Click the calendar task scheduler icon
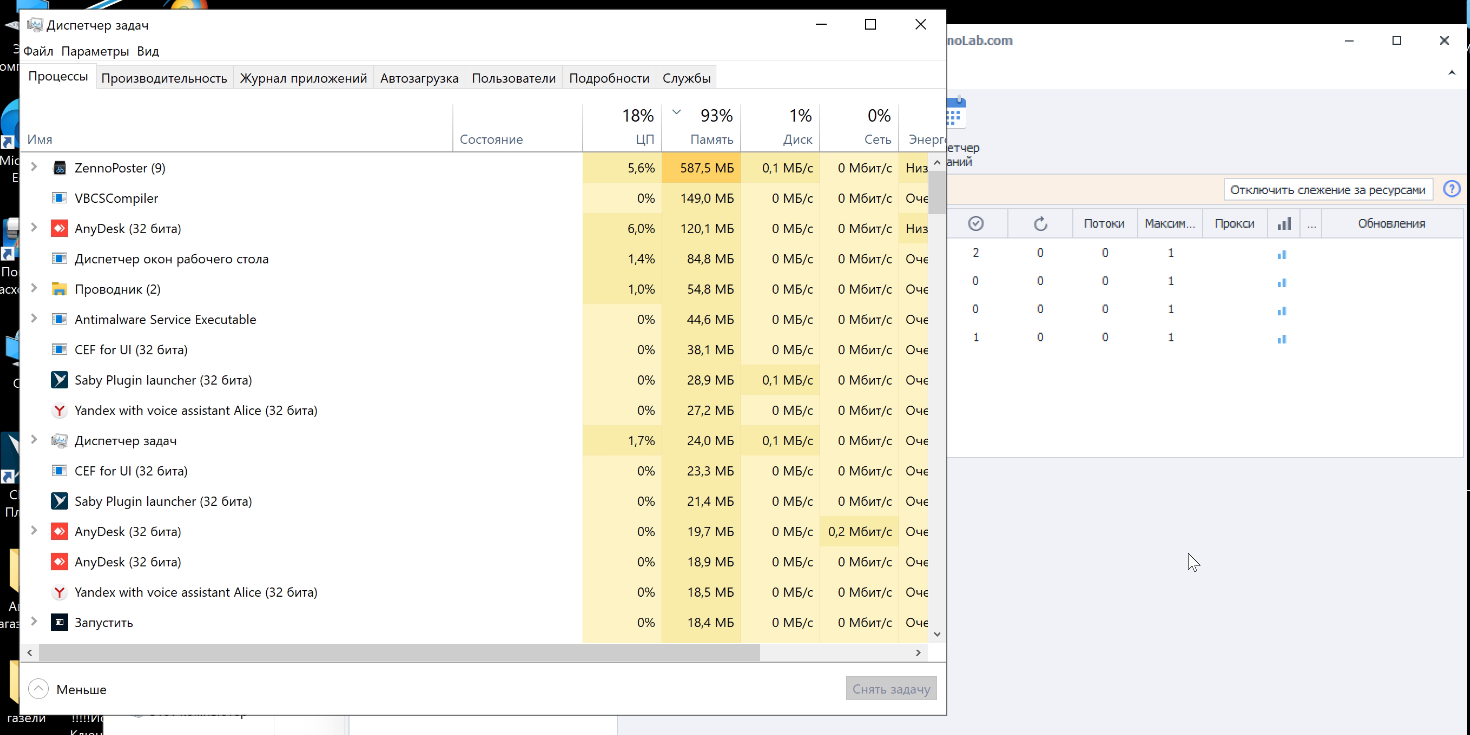The image size is (1470, 735). 955,114
